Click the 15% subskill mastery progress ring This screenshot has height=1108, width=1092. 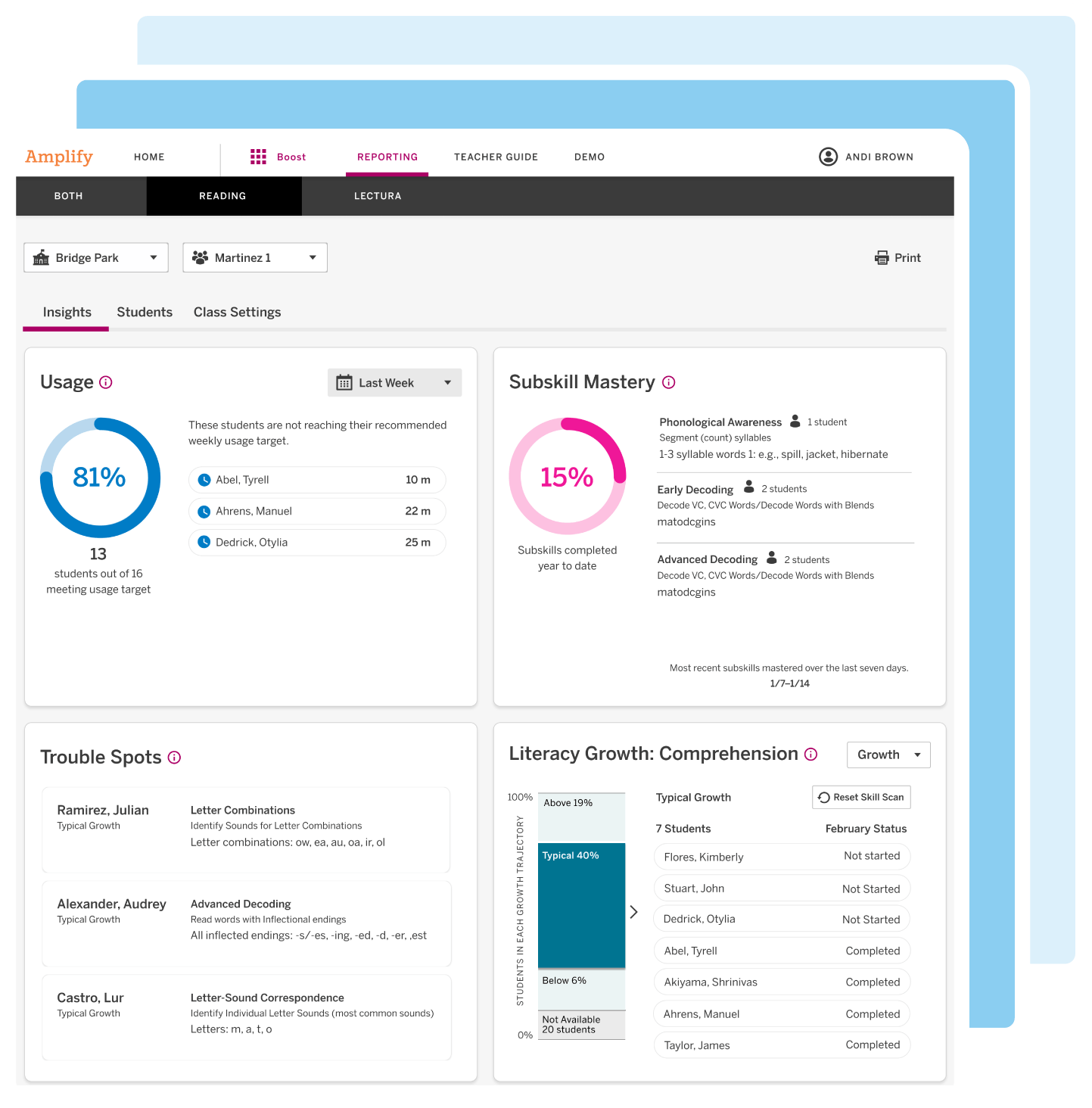[x=568, y=477]
